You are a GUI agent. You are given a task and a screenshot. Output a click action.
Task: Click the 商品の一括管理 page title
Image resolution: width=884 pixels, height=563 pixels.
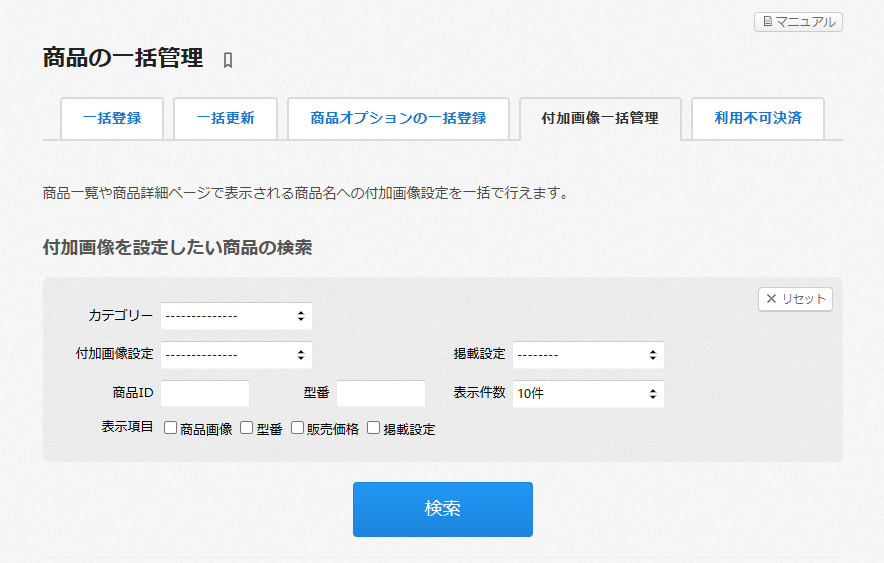click(123, 58)
